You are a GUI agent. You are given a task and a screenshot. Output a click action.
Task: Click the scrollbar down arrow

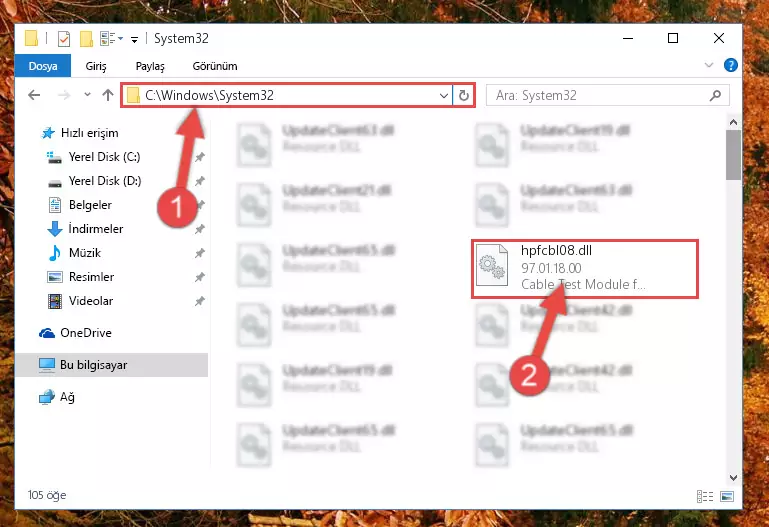733,477
